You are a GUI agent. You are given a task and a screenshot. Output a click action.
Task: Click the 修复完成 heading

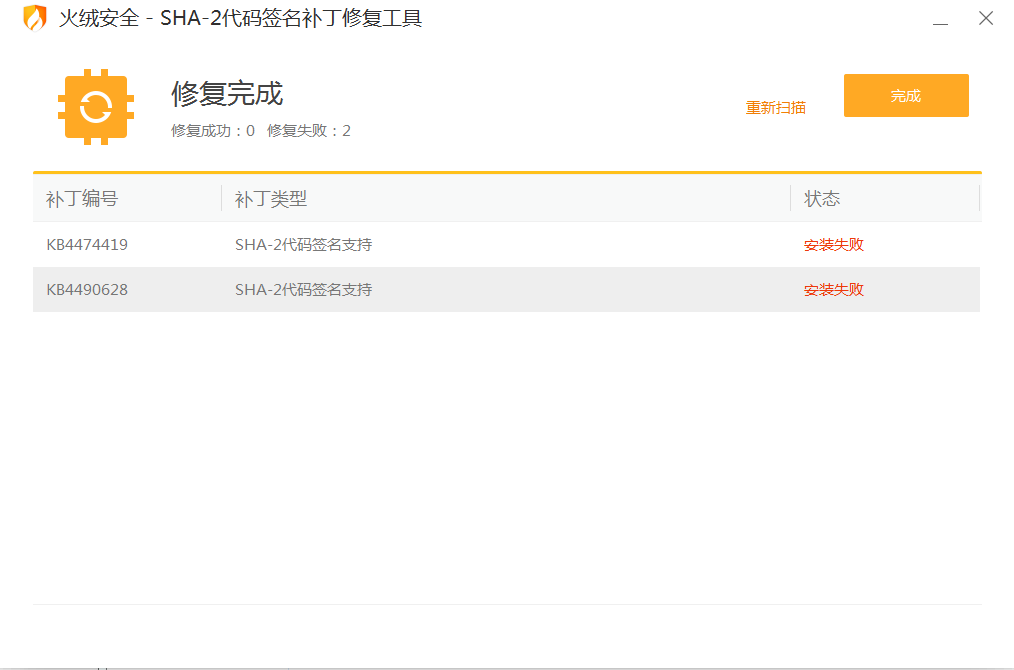point(227,94)
